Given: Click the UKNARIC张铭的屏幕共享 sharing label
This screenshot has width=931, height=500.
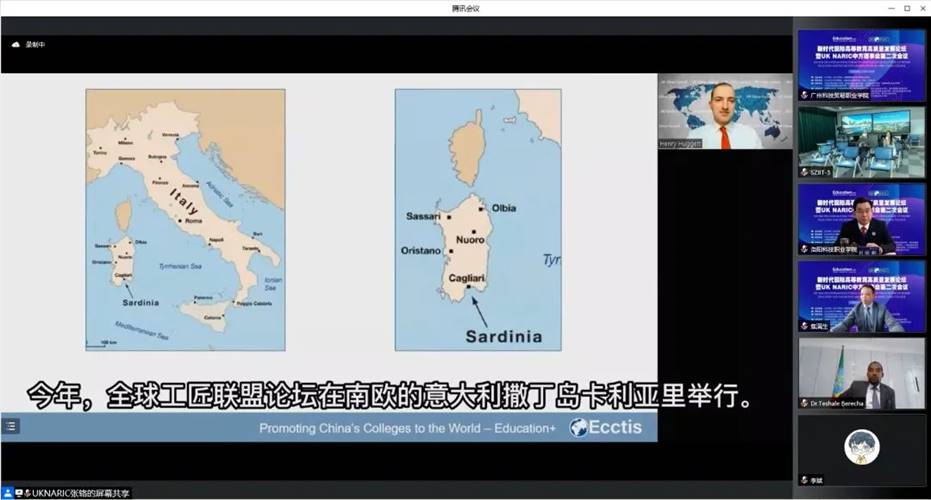Looking at the screenshot, I should pyautogui.click(x=80, y=493).
